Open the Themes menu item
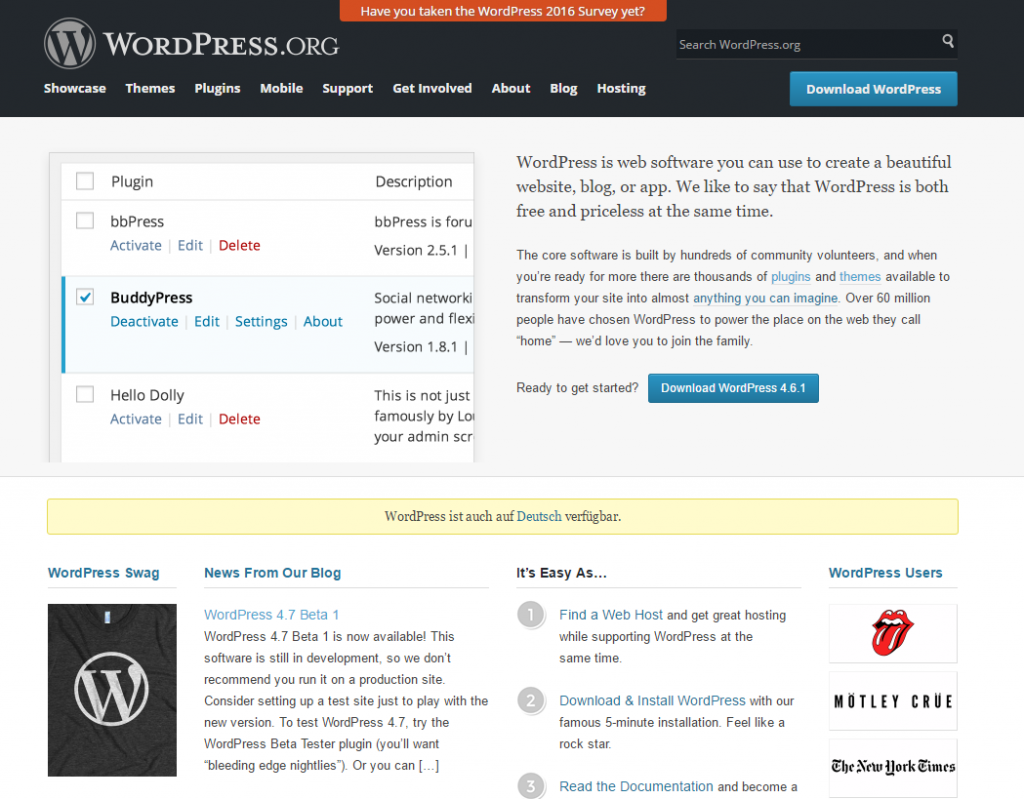 click(x=150, y=88)
